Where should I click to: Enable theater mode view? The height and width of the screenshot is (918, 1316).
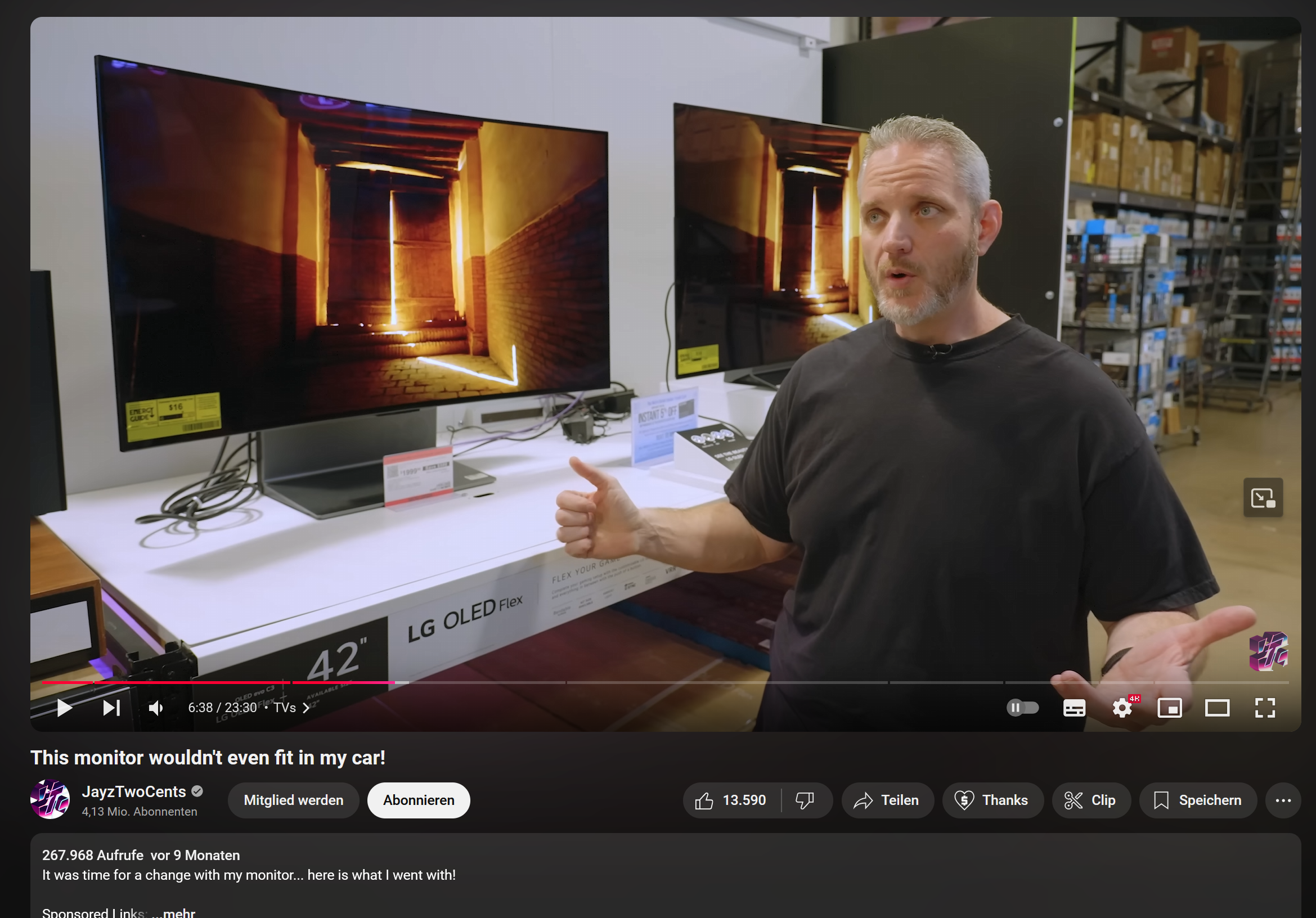pyautogui.click(x=1217, y=708)
